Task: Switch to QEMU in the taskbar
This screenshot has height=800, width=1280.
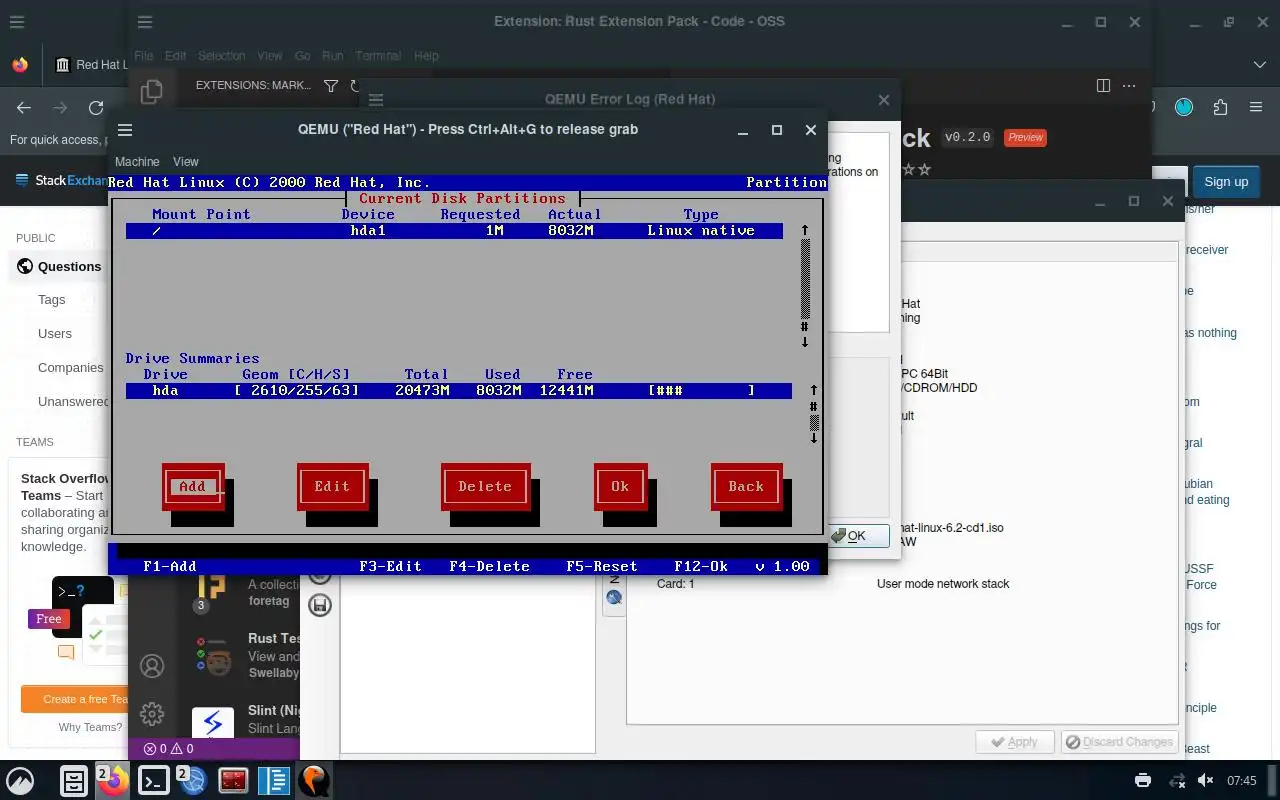Action: 313,780
